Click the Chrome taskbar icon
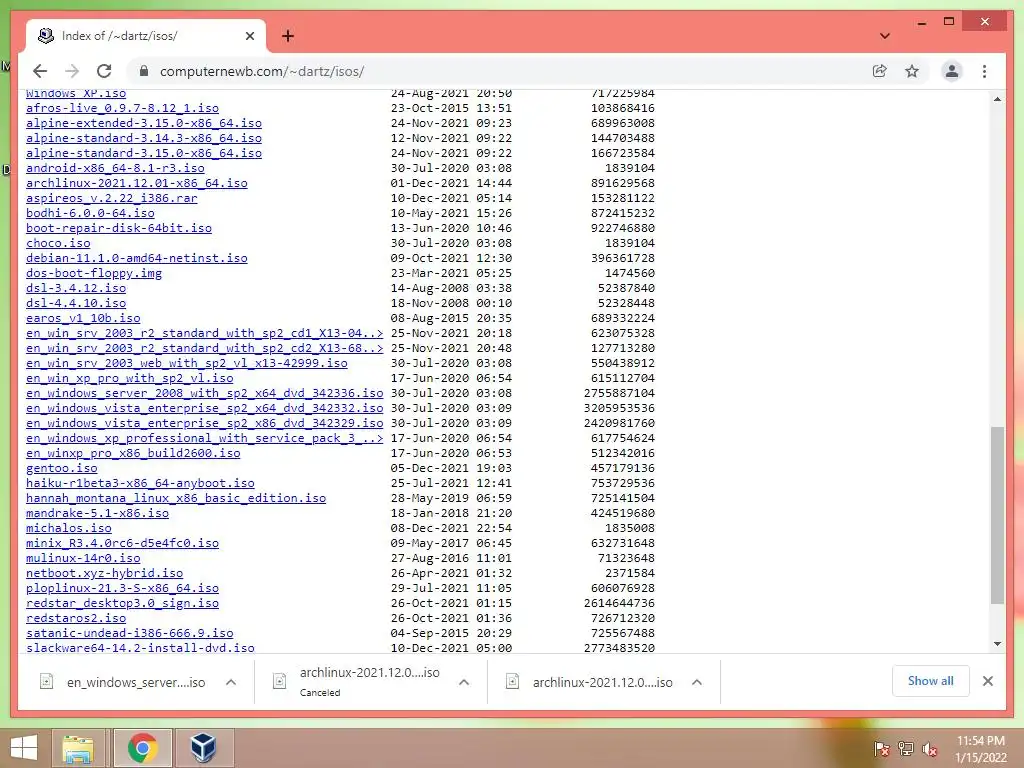 click(143, 748)
